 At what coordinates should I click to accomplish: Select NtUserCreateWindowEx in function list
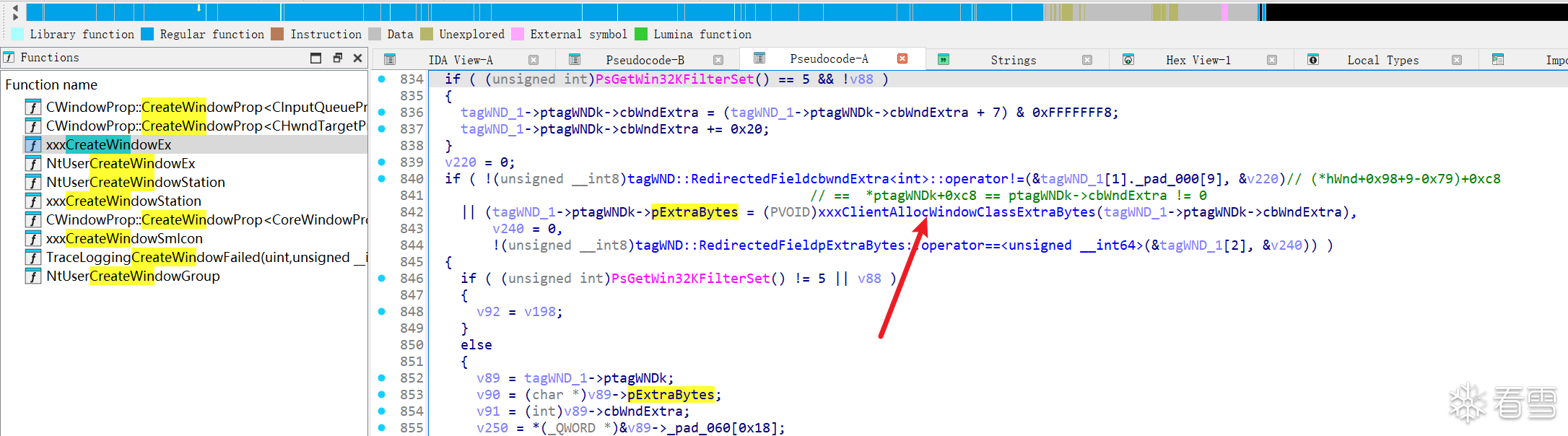coord(121,163)
